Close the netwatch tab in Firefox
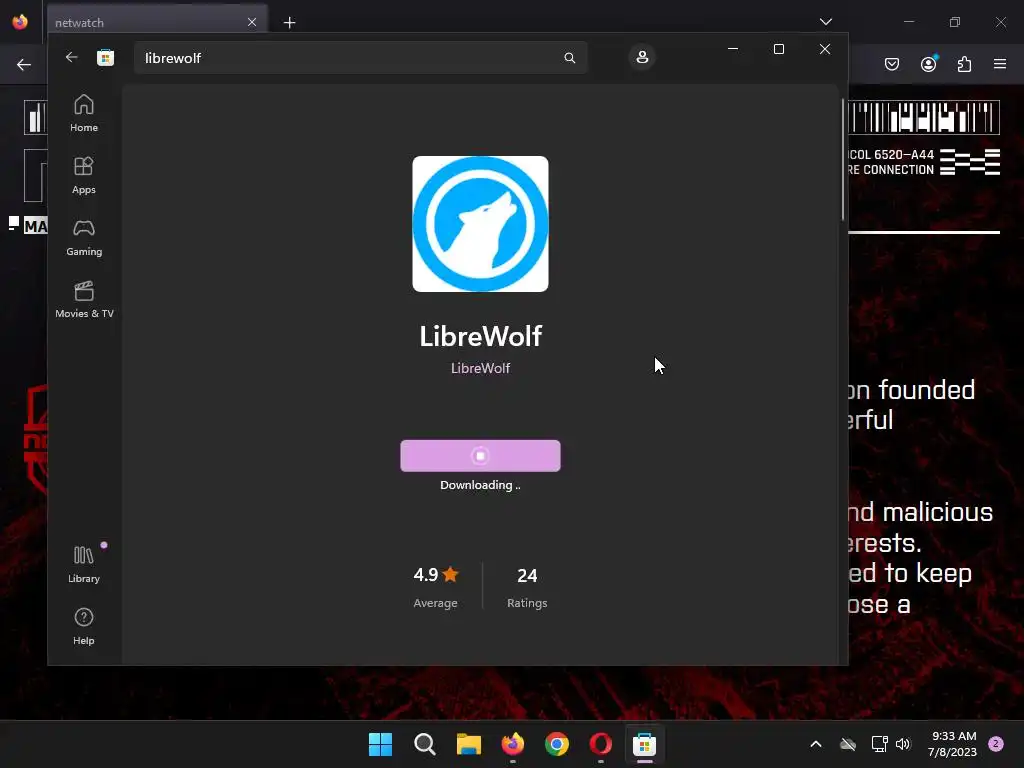The height and width of the screenshot is (768, 1024). pyautogui.click(x=252, y=22)
